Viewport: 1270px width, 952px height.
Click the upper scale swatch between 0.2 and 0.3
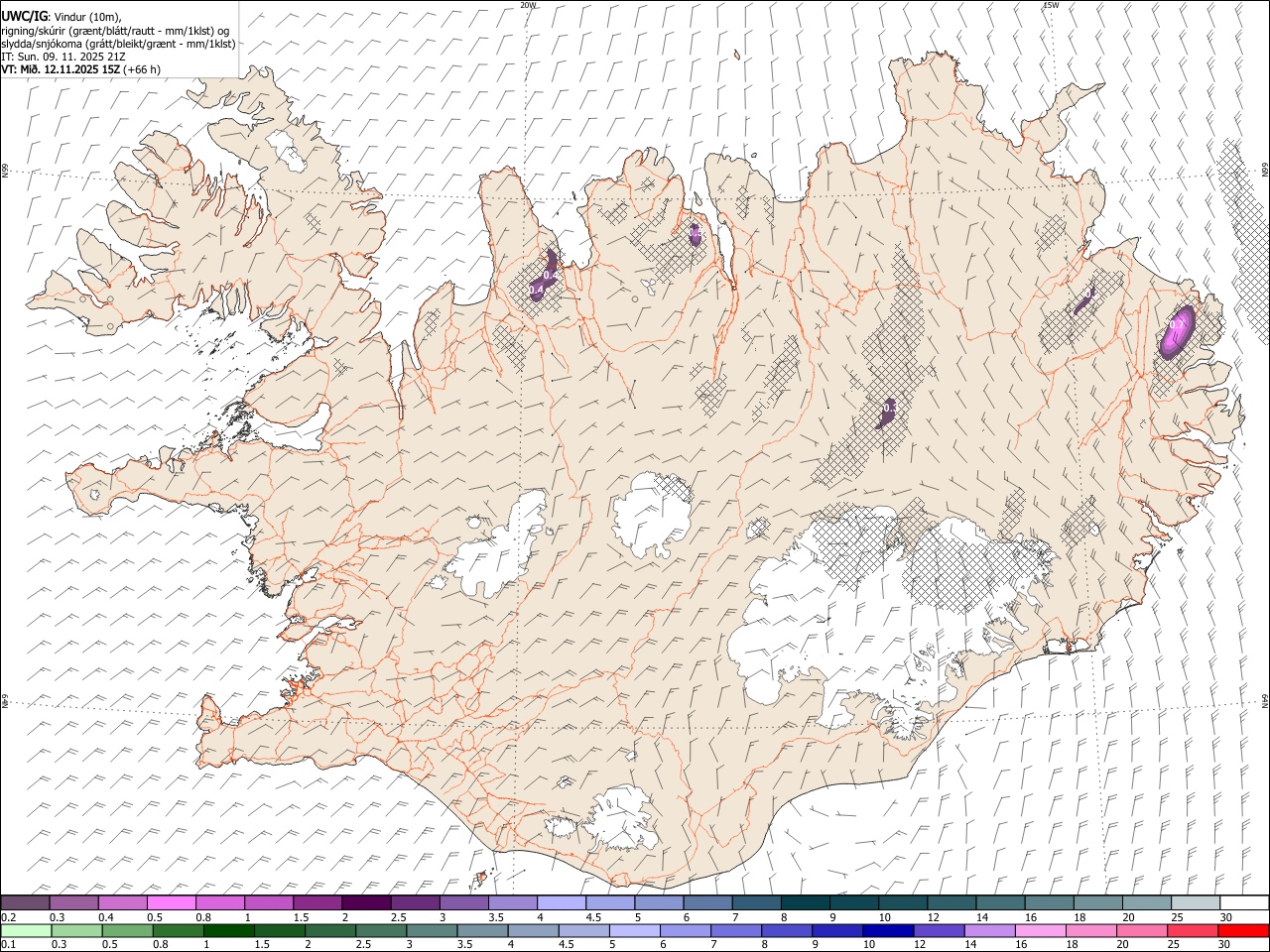click(x=25, y=902)
